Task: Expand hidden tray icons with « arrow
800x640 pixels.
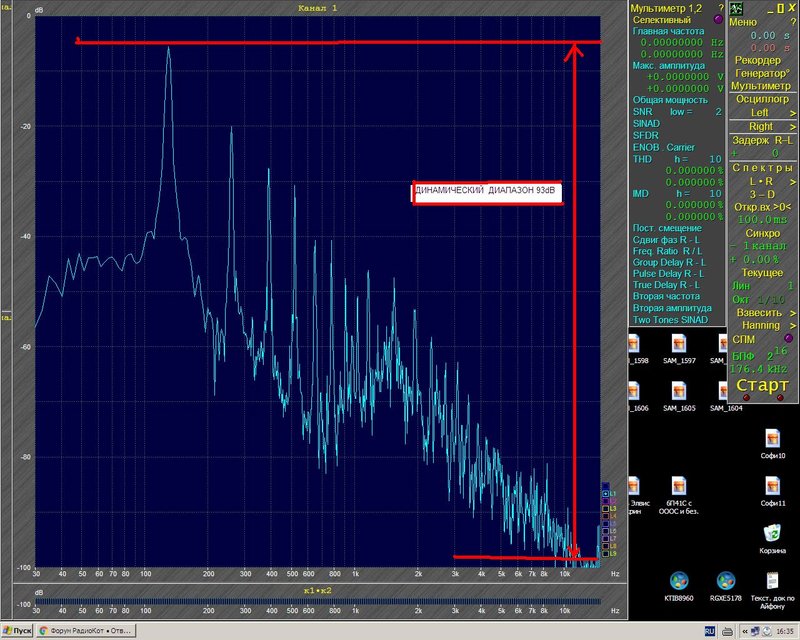Action: click(x=745, y=632)
